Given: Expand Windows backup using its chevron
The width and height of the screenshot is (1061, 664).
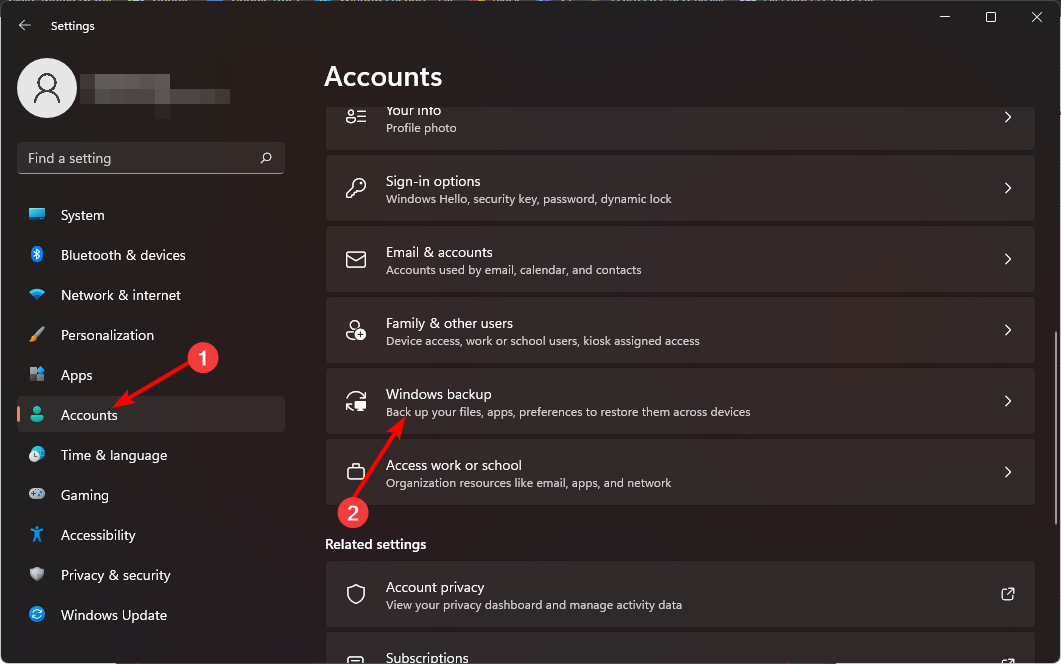Looking at the screenshot, I should coord(1008,401).
